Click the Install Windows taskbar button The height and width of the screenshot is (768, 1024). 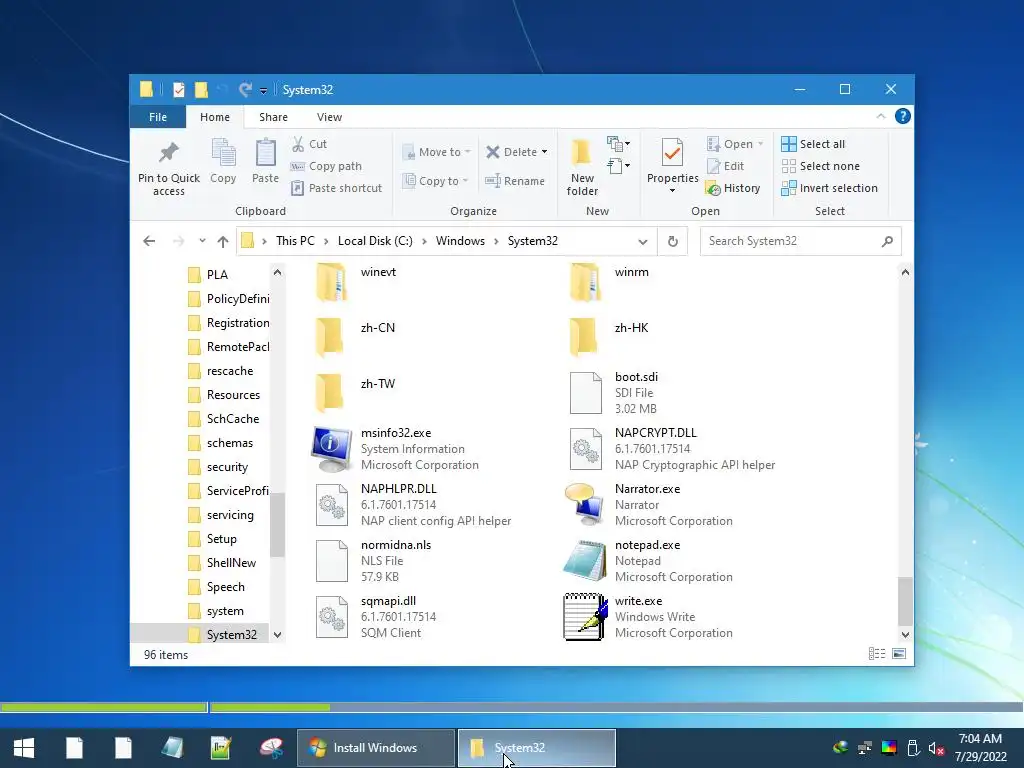(x=376, y=748)
